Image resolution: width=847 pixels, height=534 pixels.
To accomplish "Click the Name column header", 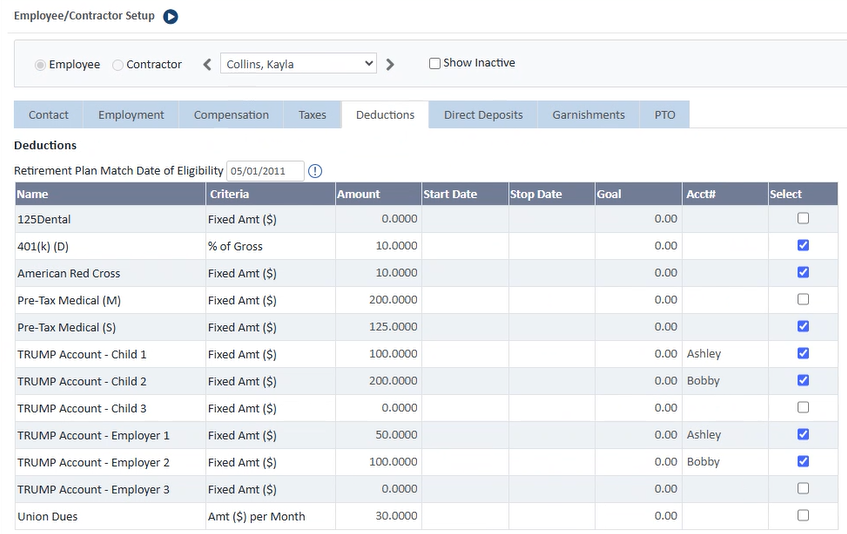I will point(110,194).
